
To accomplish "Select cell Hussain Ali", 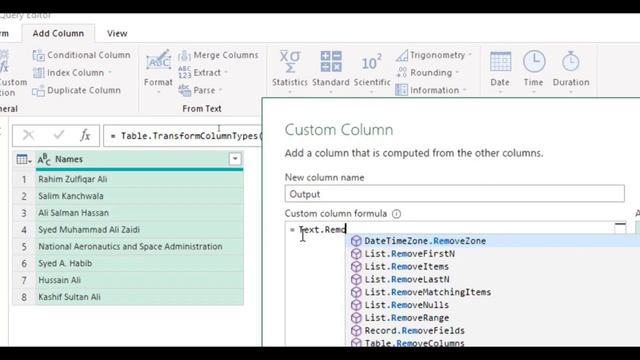I will click(140, 280).
